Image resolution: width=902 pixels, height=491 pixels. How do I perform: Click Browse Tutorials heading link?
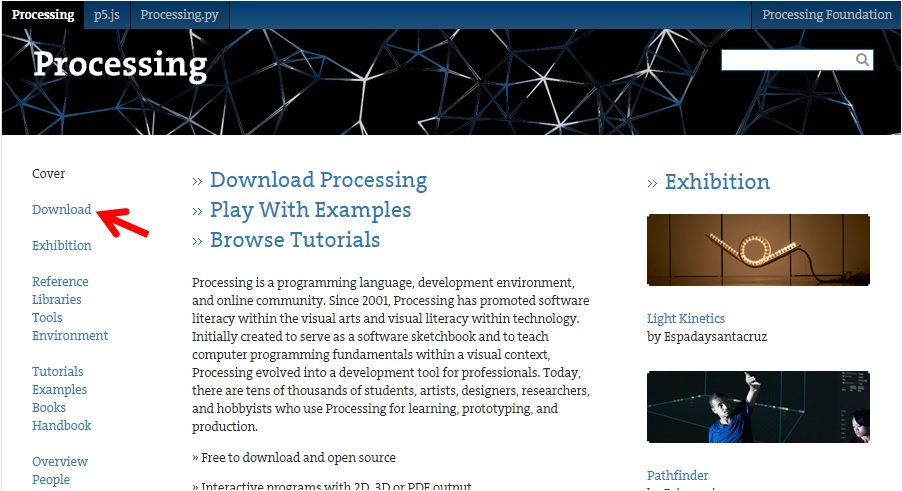295,240
